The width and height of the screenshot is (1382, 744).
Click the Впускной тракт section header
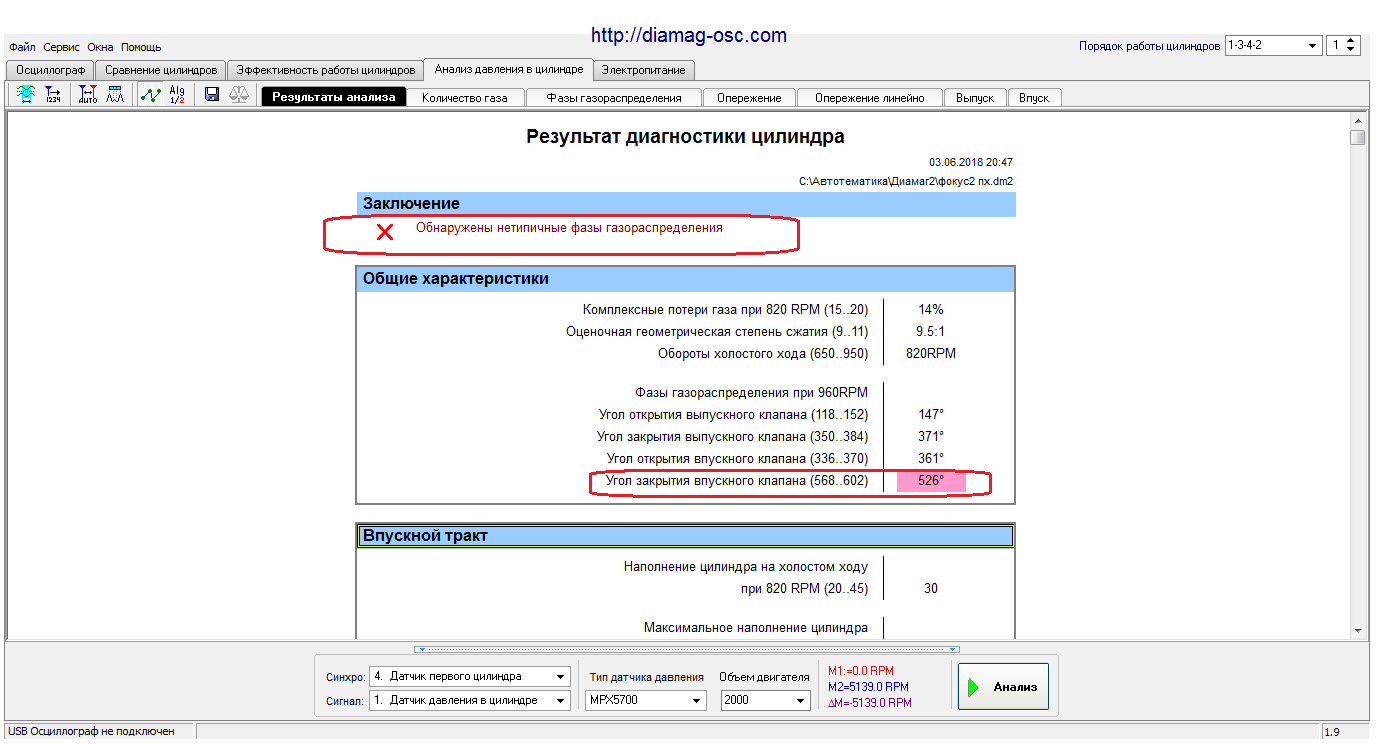[x=686, y=536]
